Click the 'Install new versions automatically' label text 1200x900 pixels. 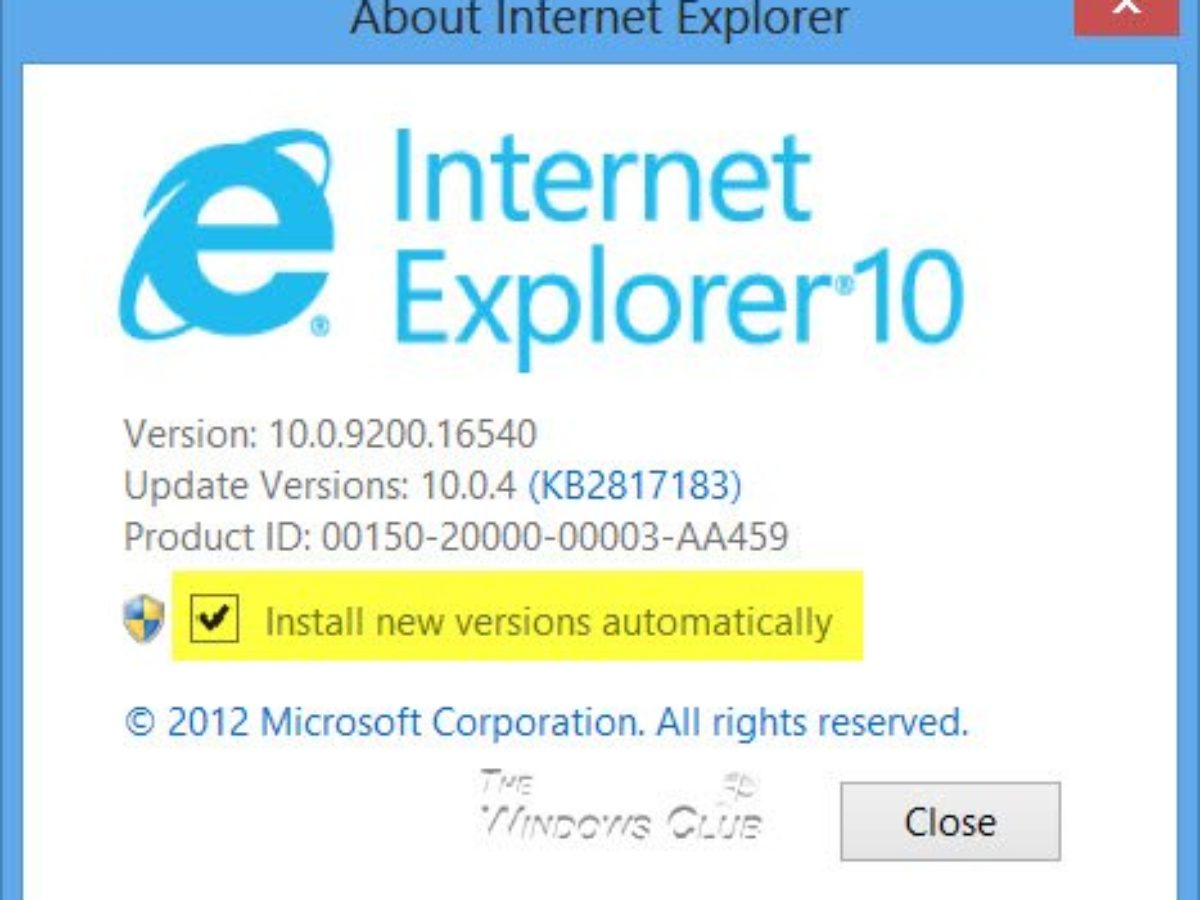coord(548,622)
